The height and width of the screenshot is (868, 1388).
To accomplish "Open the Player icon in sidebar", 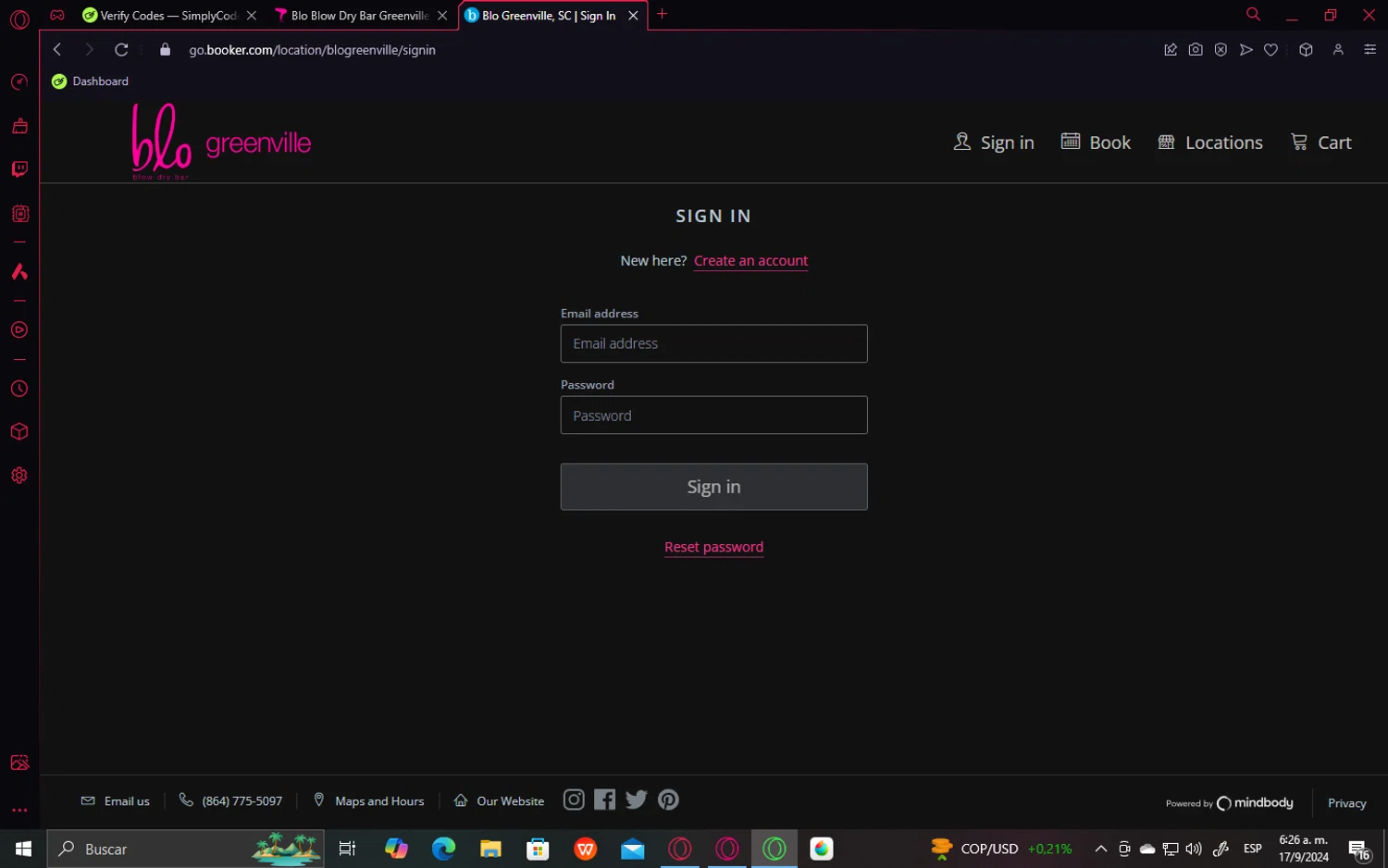I will (19, 330).
